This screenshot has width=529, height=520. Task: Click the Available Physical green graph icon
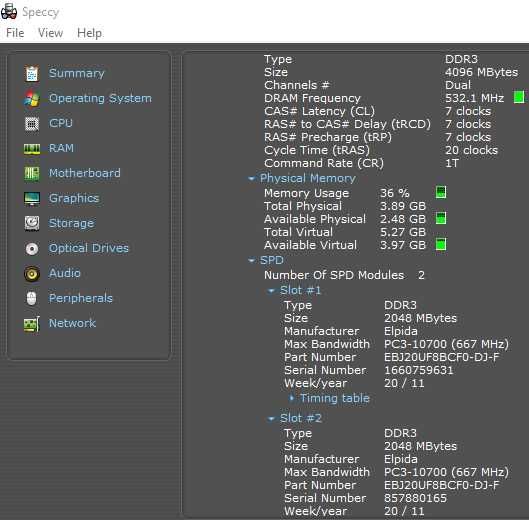tap(441, 218)
